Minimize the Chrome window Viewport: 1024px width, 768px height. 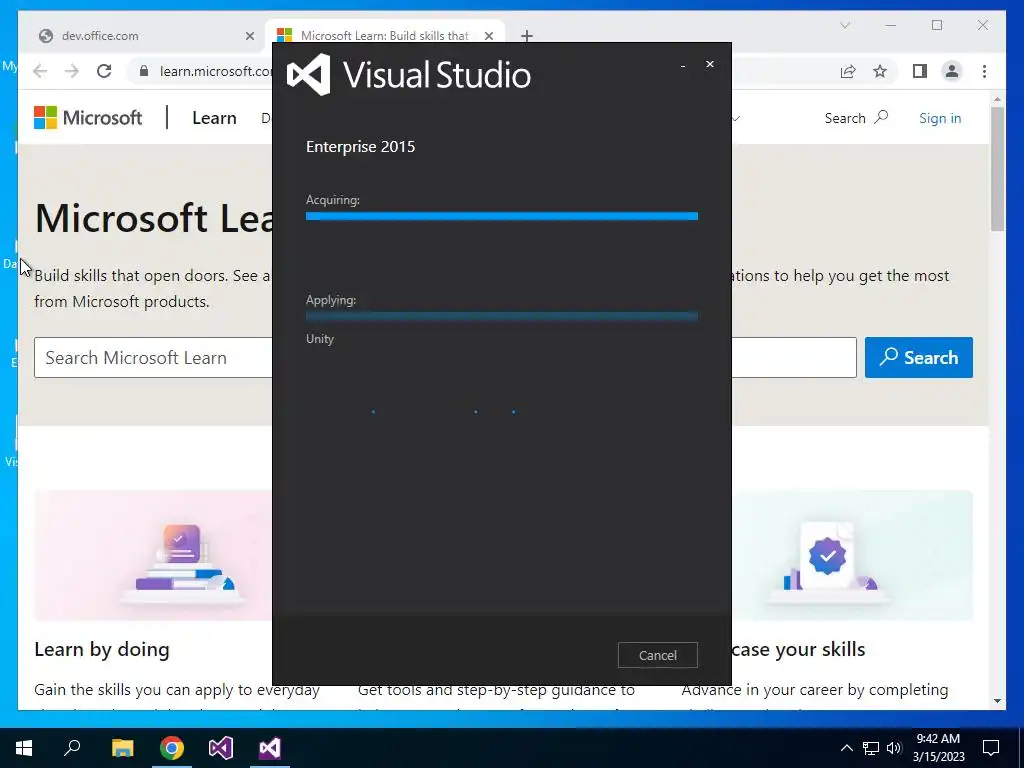coord(891,25)
